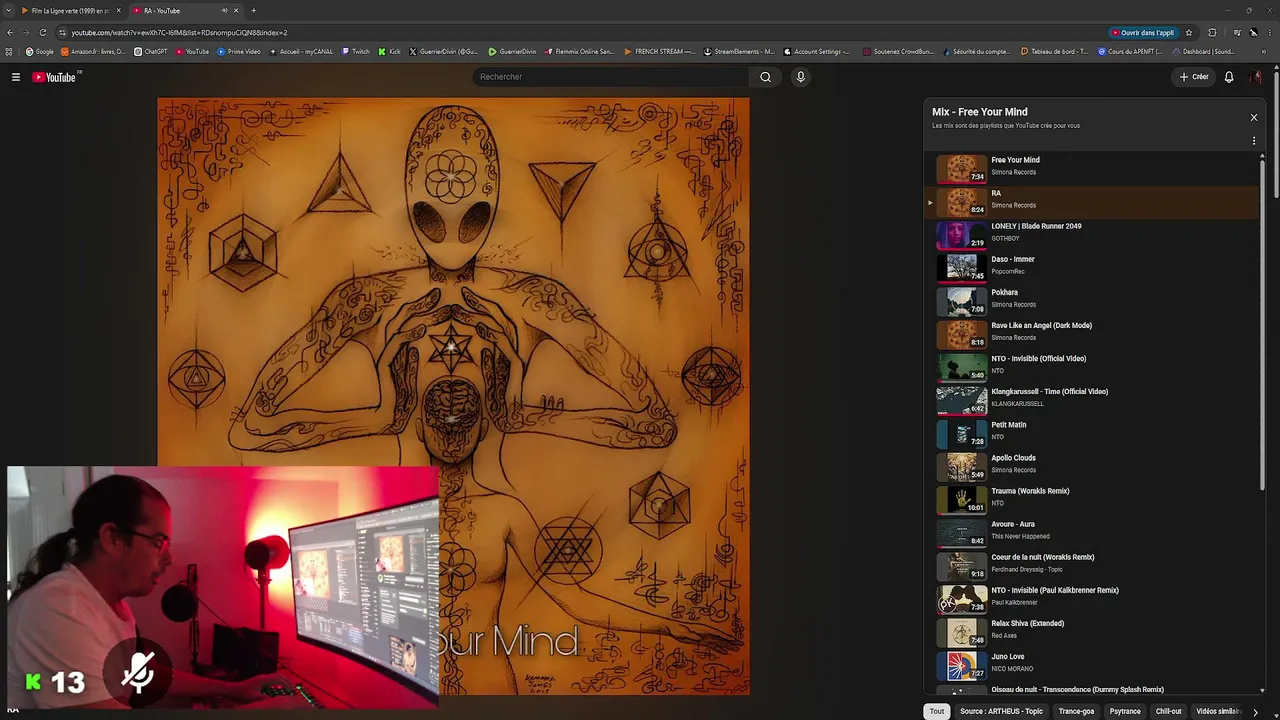The width and height of the screenshot is (1280, 720).
Task: Open the Apollo Clouds thumbnail
Action: tap(961, 466)
